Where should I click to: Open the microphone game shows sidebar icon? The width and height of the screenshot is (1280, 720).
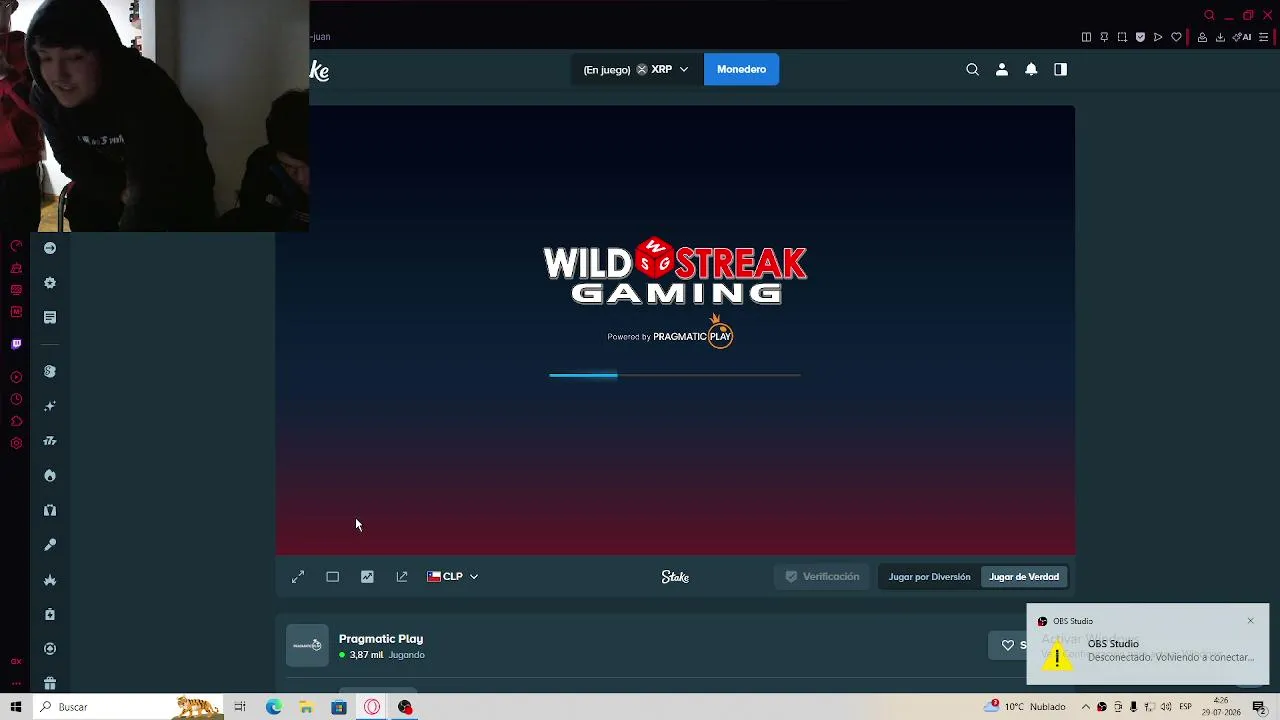click(x=50, y=545)
